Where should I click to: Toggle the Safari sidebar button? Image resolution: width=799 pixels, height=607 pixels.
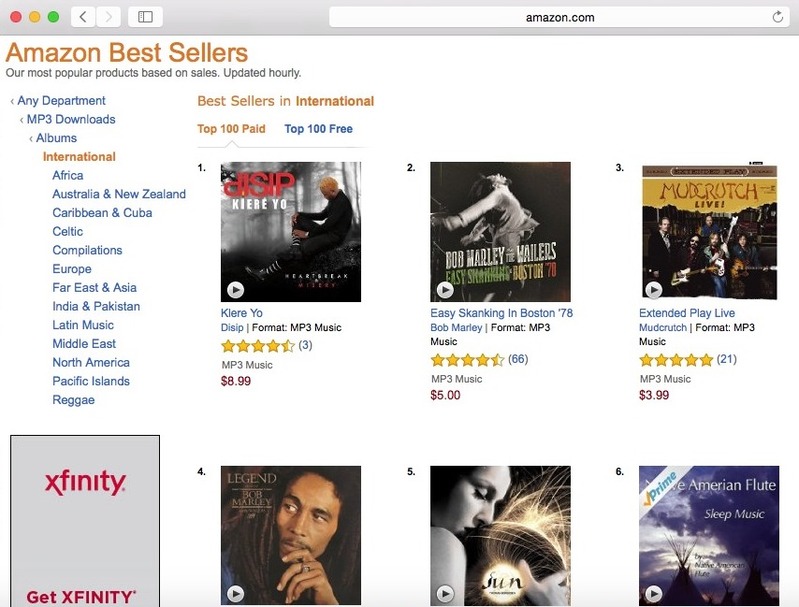(x=145, y=17)
